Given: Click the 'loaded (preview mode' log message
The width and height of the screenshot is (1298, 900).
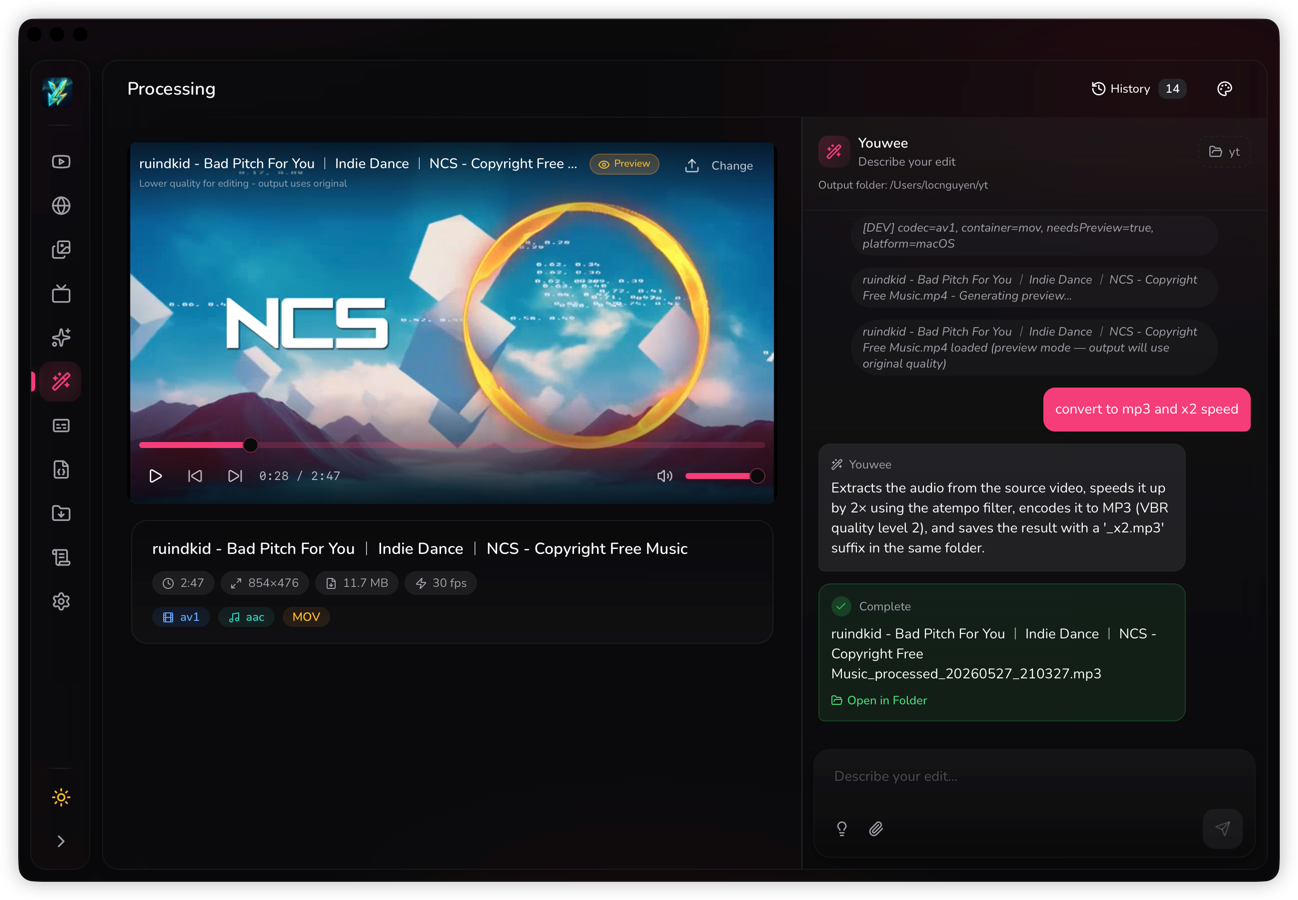Looking at the screenshot, I should pyautogui.click(x=1035, y=348).
